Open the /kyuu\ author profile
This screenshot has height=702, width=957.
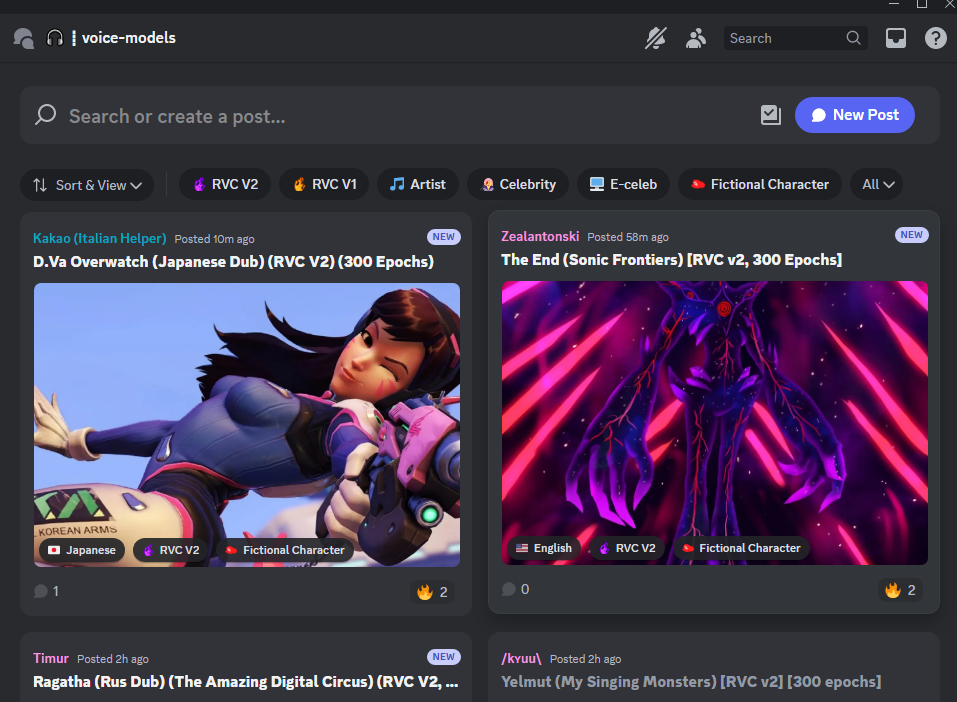521,658
